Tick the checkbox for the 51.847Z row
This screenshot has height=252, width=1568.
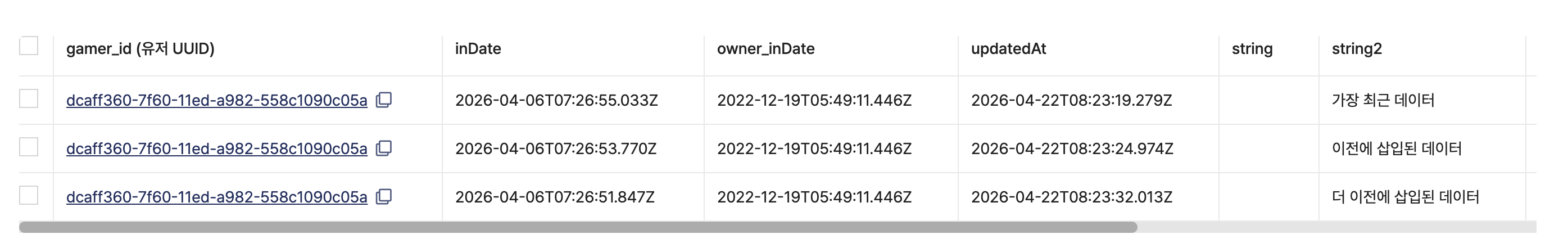click(29, 195)
